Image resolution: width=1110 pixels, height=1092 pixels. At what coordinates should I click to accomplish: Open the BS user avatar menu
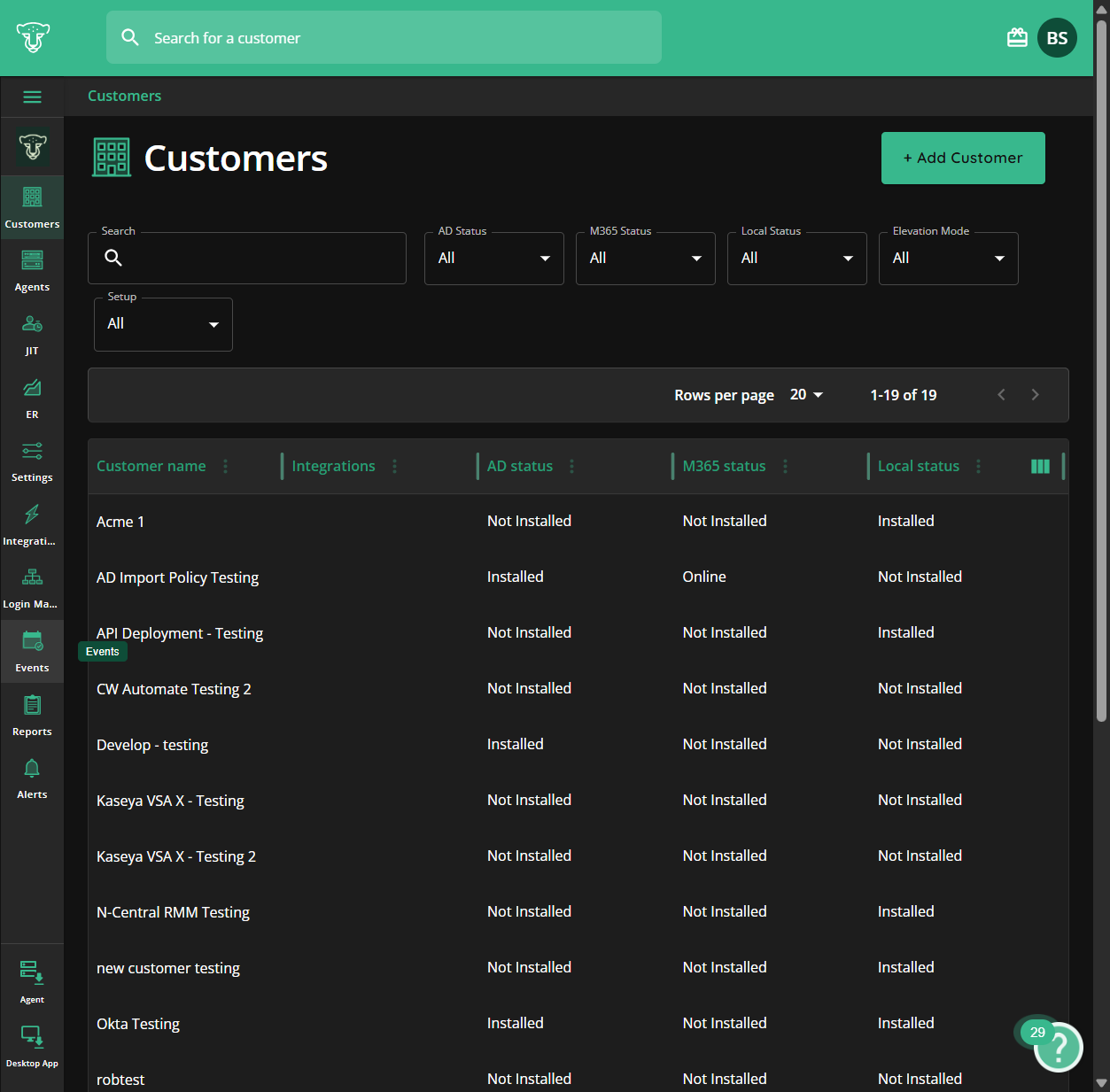(x=1057, y=38)
